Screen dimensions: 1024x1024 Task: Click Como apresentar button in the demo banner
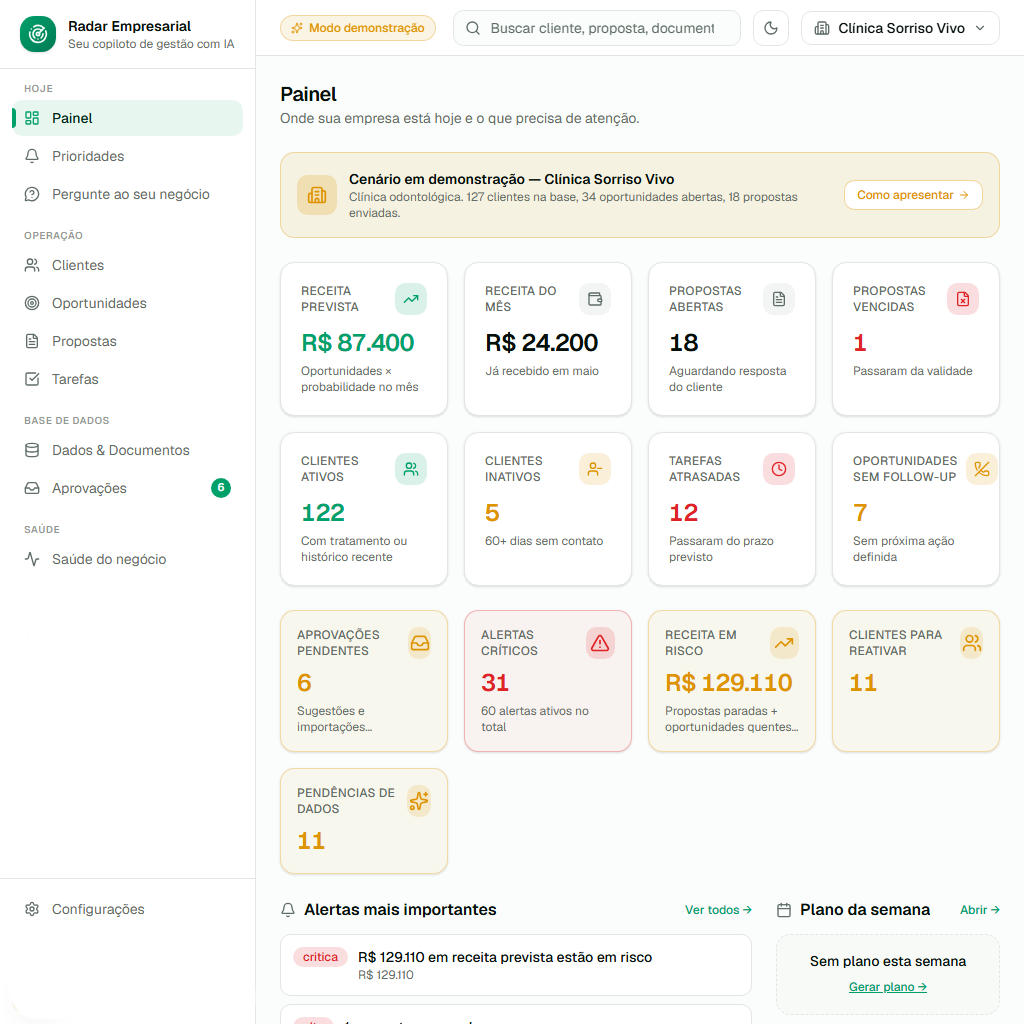tap(913, 195)
